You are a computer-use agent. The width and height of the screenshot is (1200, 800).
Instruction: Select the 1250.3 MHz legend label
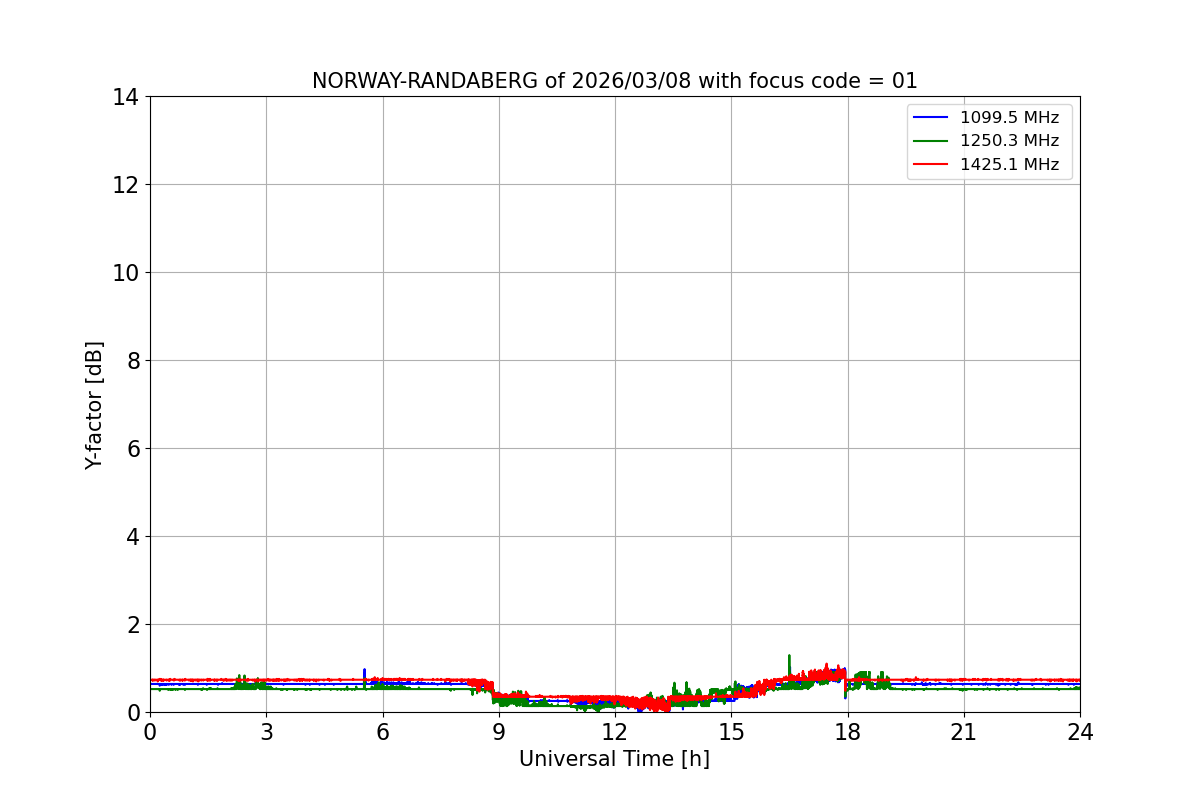[1009, 141]
